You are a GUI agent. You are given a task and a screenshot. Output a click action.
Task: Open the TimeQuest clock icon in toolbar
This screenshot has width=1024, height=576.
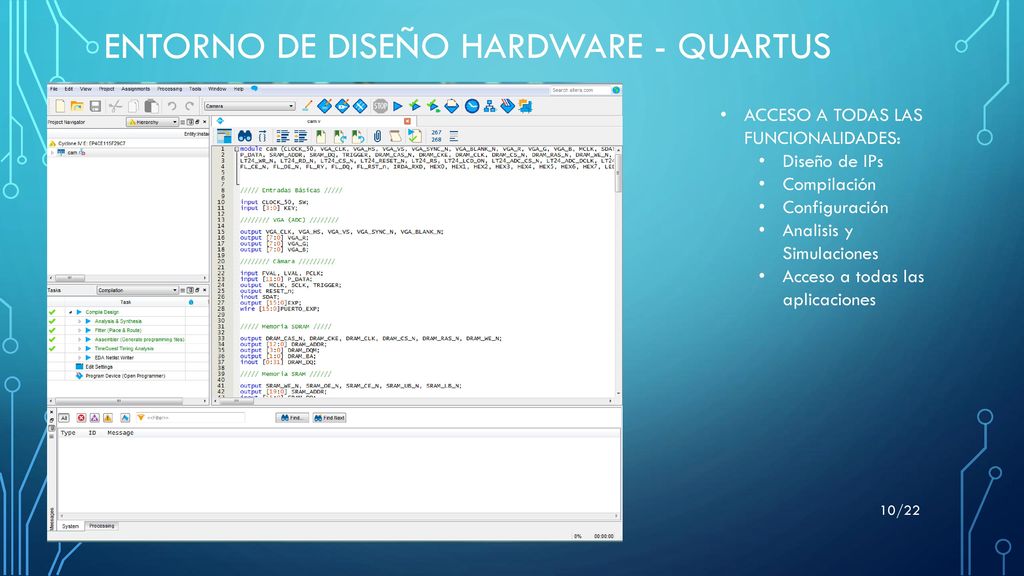tap(472, 106)
